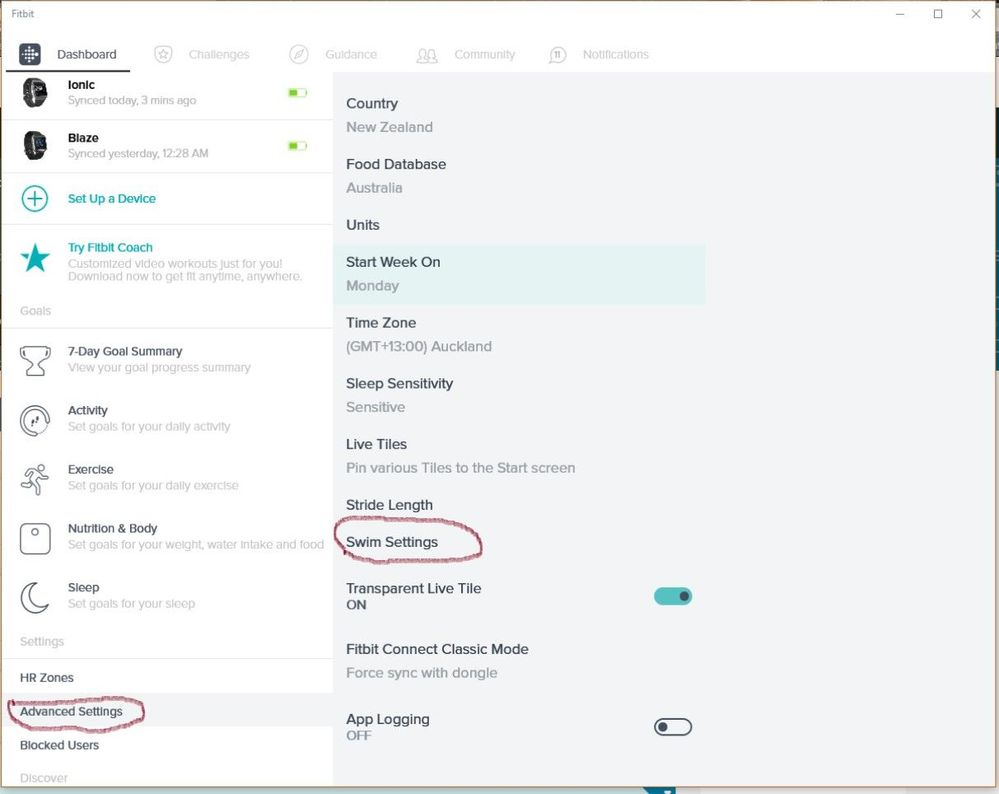This screenshot has width=999, height=794.
Task: Click the Activity circular steps icon
Action: (35, 421)
